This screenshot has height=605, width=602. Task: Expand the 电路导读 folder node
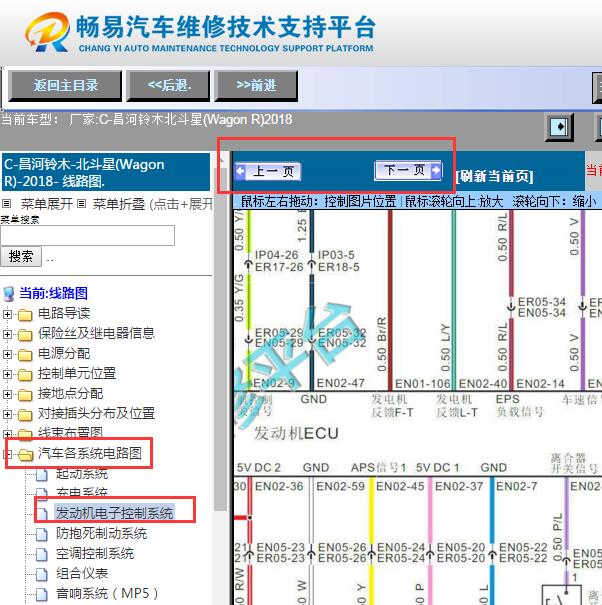pyautogui.click(x=7, y=314)
